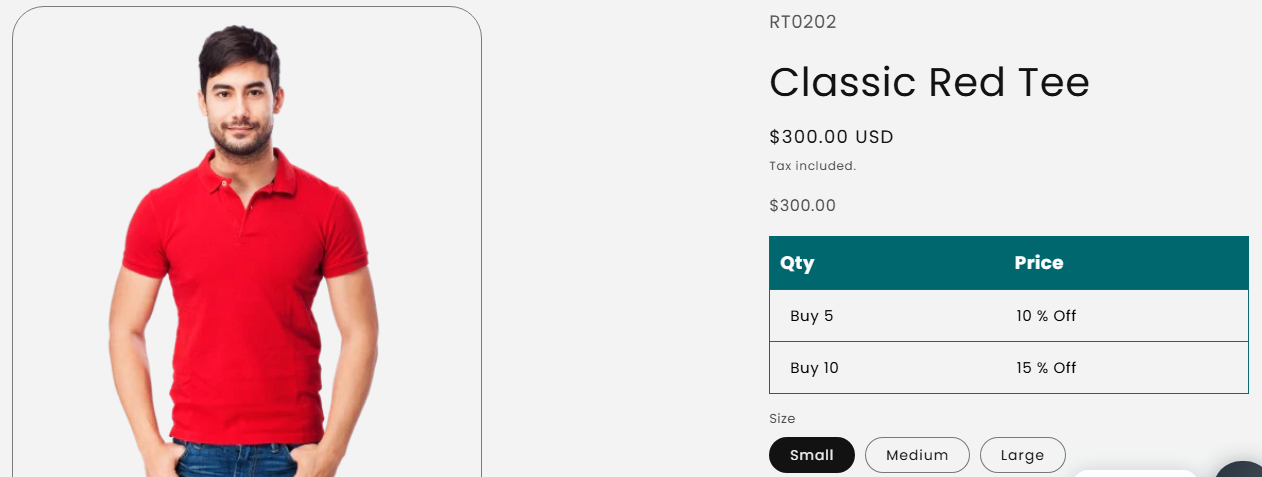
Task: Click the $300.00 USD price
Action: tap(830, 137)
